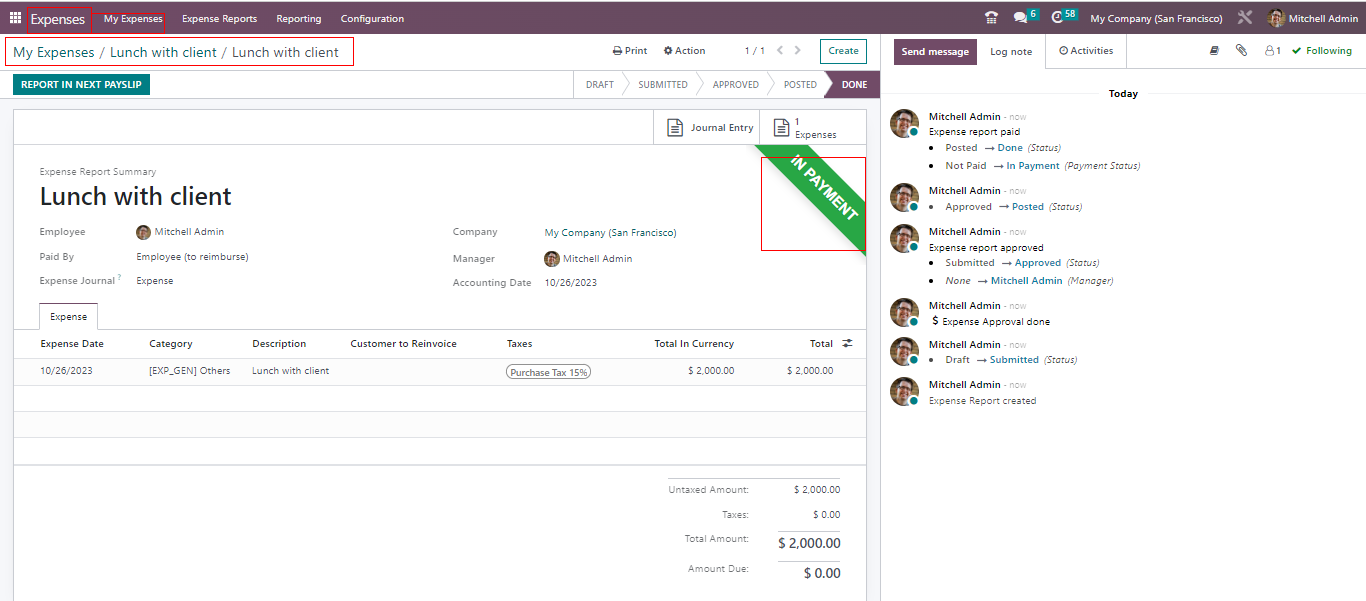Open the apps grid menu icon
The height and width of the screenshot is (601, 1366).
[15, 18]
